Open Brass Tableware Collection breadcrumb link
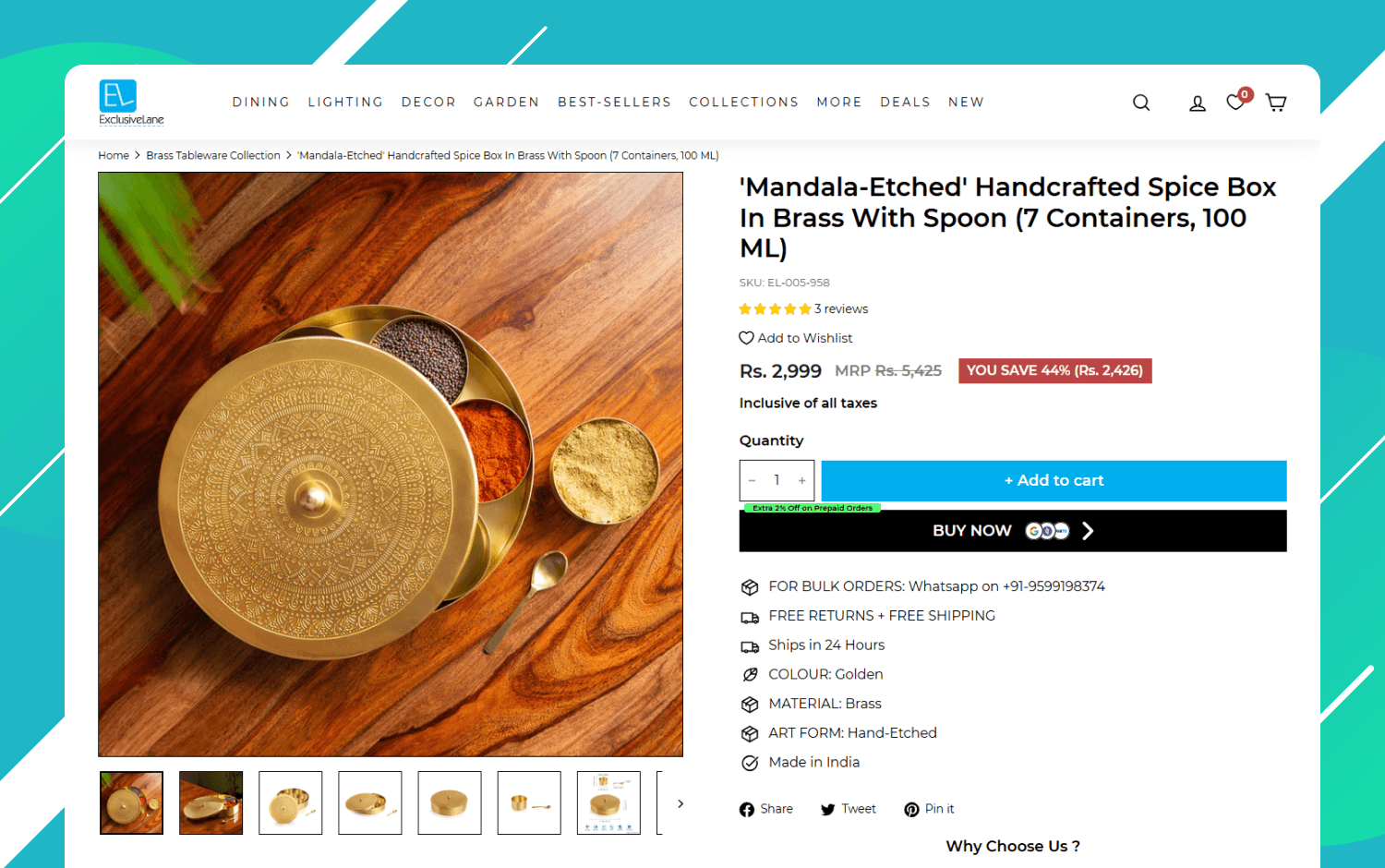This screenshot has height=868, width=1385. [x=213, y=155]
